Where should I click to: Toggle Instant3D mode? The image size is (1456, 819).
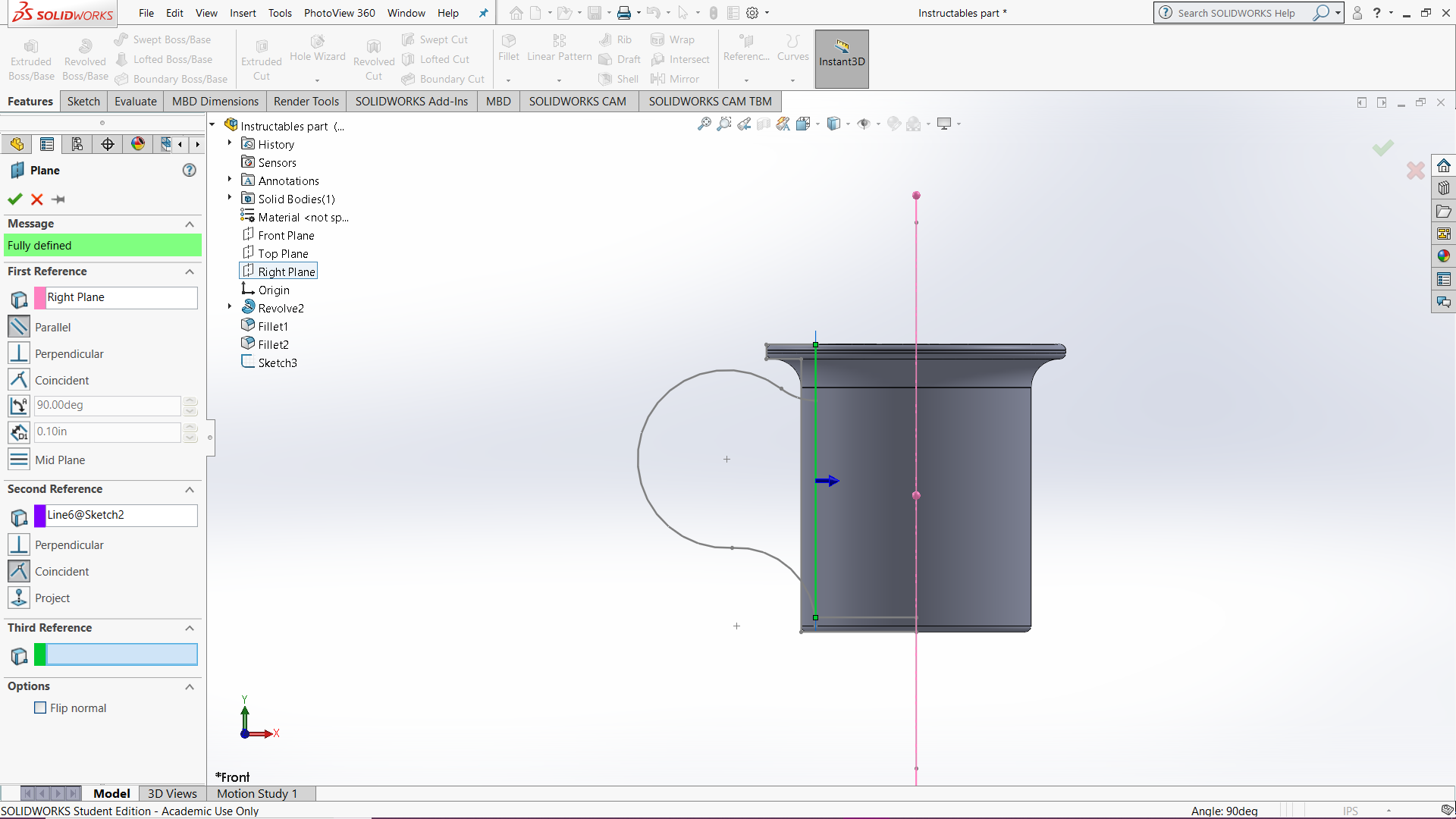click(x=841, y=58)
